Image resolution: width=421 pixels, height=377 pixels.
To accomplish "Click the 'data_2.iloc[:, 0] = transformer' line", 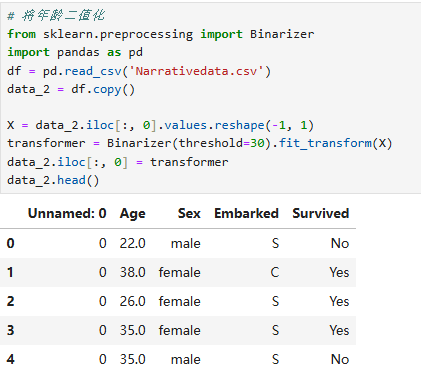I will click(118, 162).
